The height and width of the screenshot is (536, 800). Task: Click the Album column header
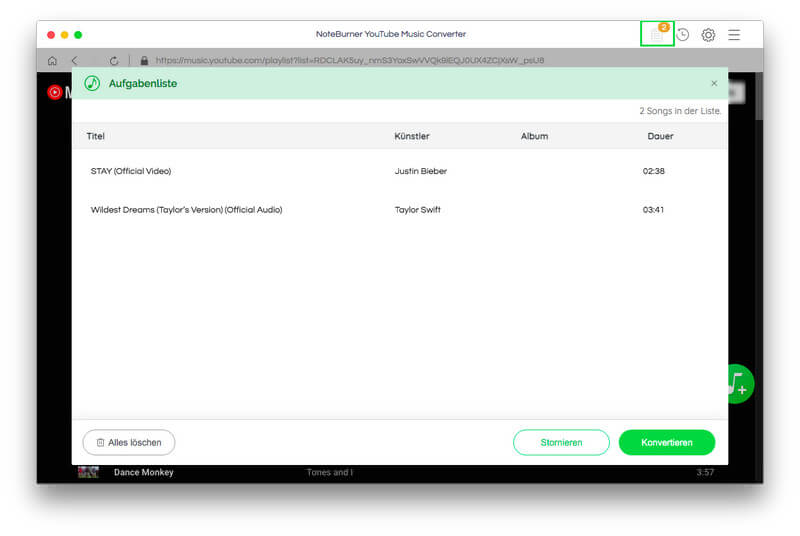534,136
